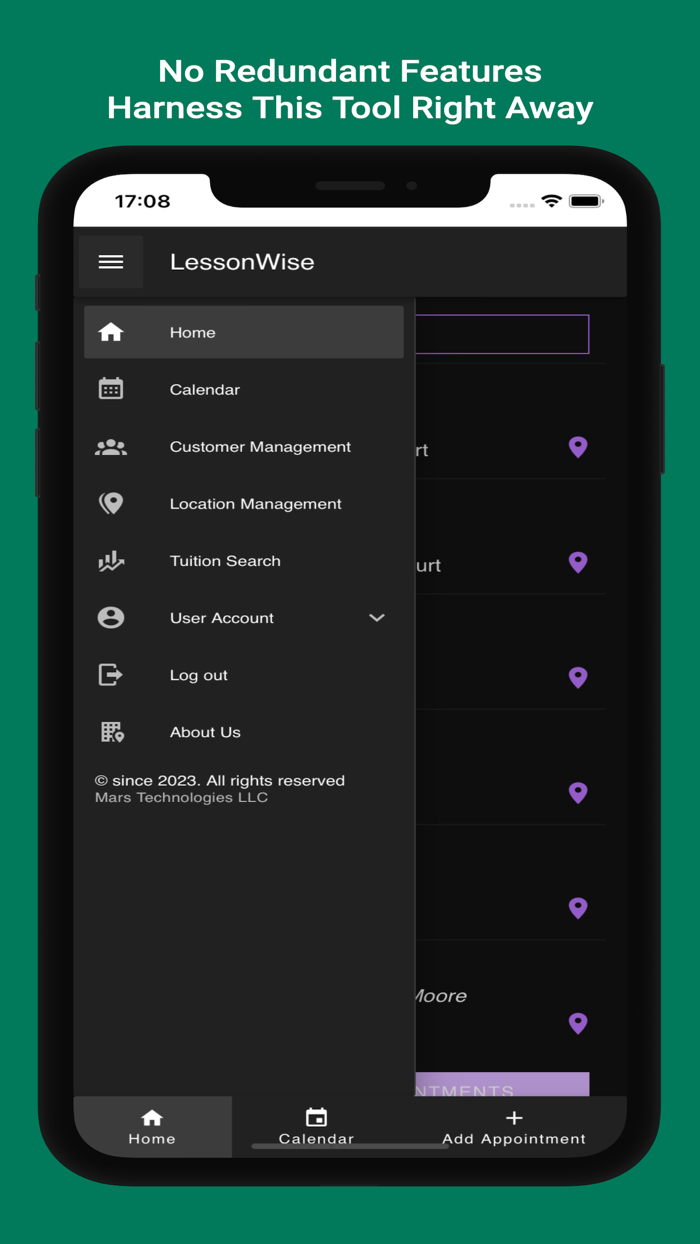The height and width of the screenshot is (1244, 700).
Task: Tap the purple button behind the drawer
Action: click(x=502, y=1084)
